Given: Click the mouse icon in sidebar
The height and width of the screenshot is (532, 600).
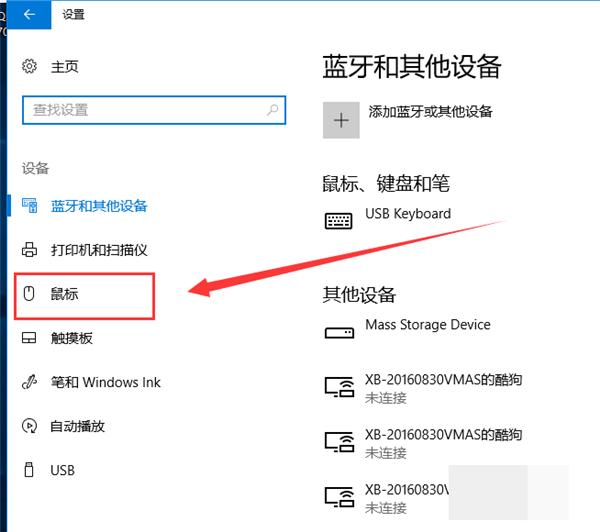Looking at the screenshot, I should pyautogui.click(x=29, y=294).
